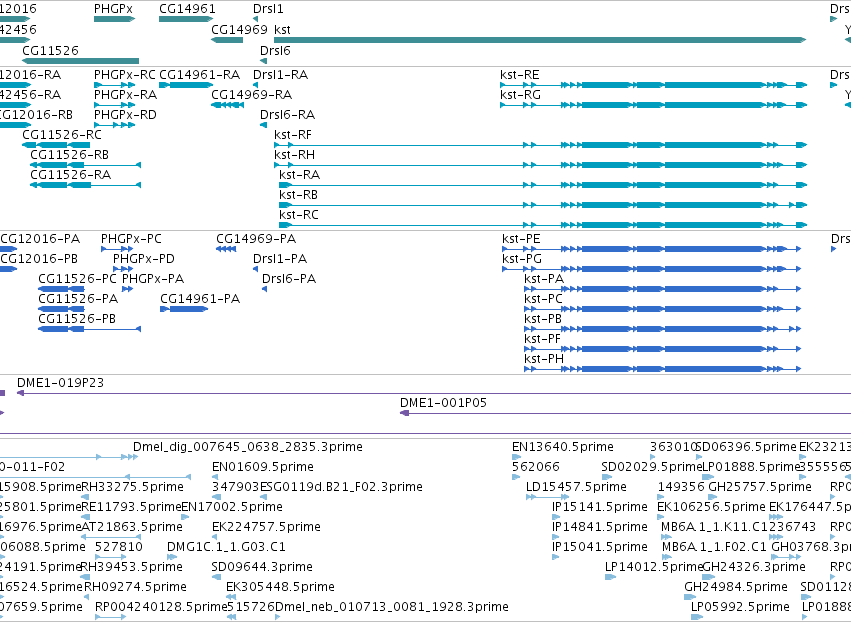Open the kst-PE protein label
851x622 pixels.
point(522,239)
